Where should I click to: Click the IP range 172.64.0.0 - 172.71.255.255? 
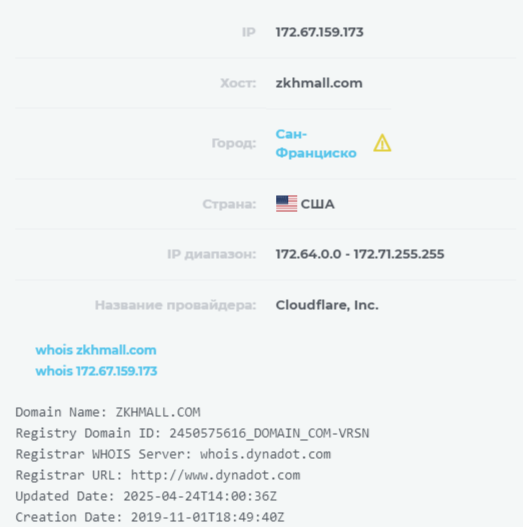tap(360, 254)
